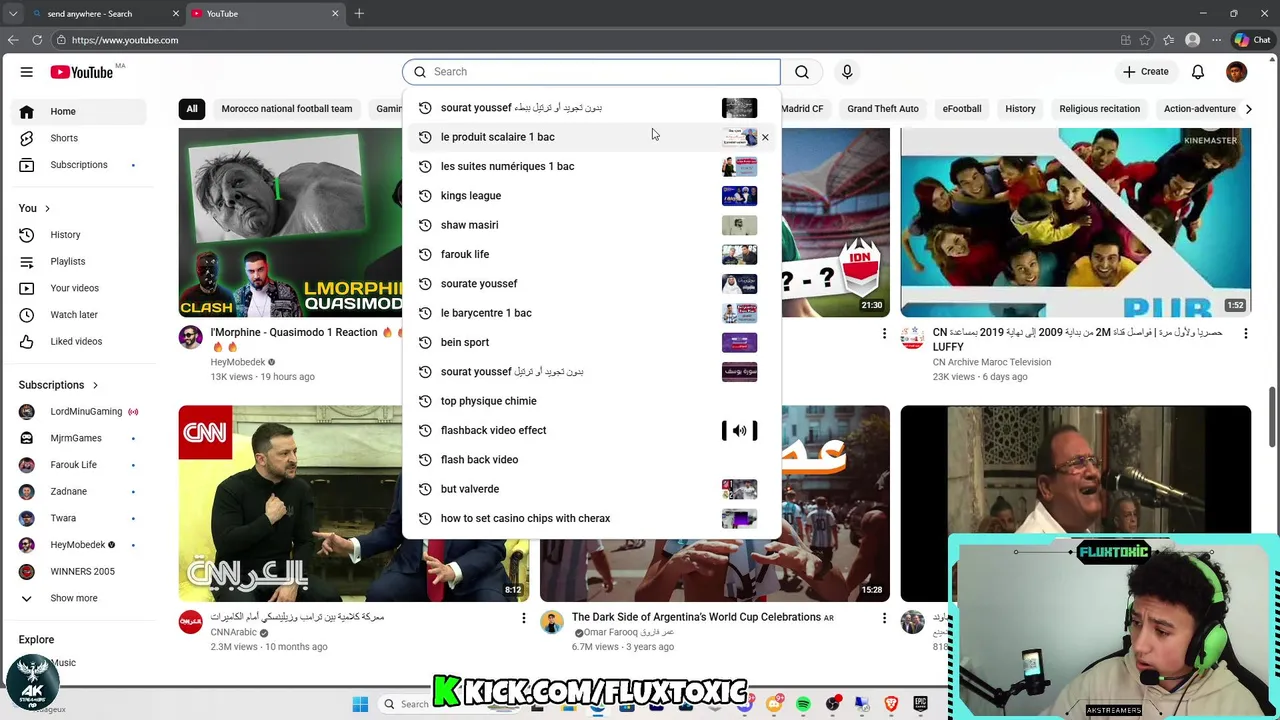Screen dimensions: 1280x720
Task: Choose 'how to set casino chips with cherax'
Action: 590,518
